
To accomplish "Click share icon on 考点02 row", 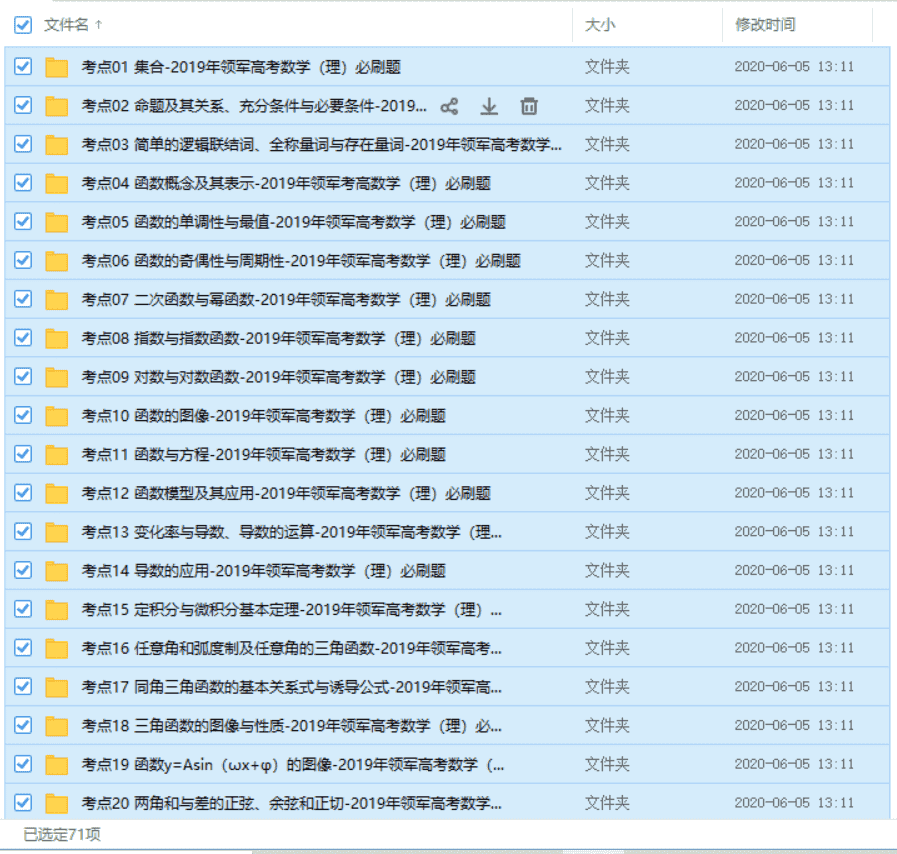I will click(449, 106).
